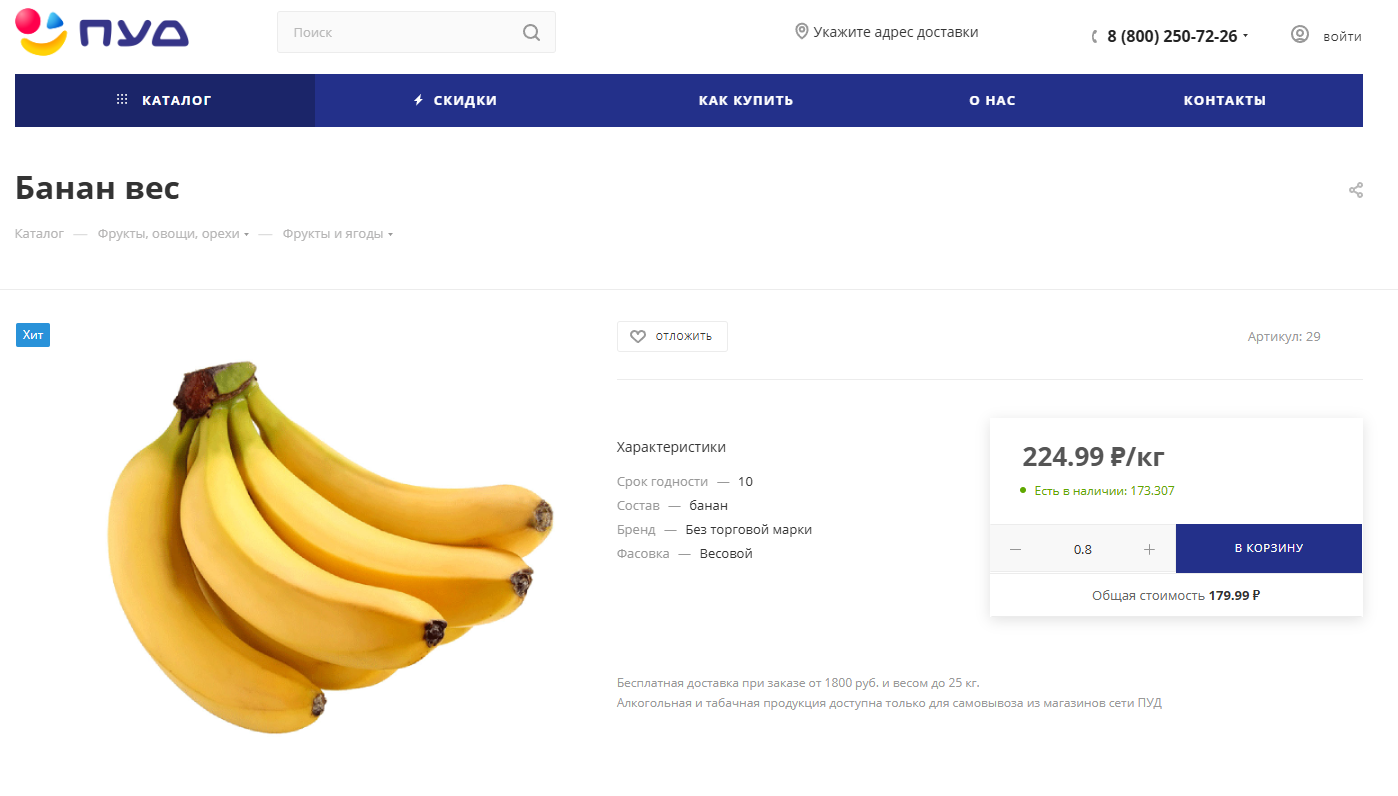
Task: Click the catalog grid icon
Action: [x=122, y=100]
